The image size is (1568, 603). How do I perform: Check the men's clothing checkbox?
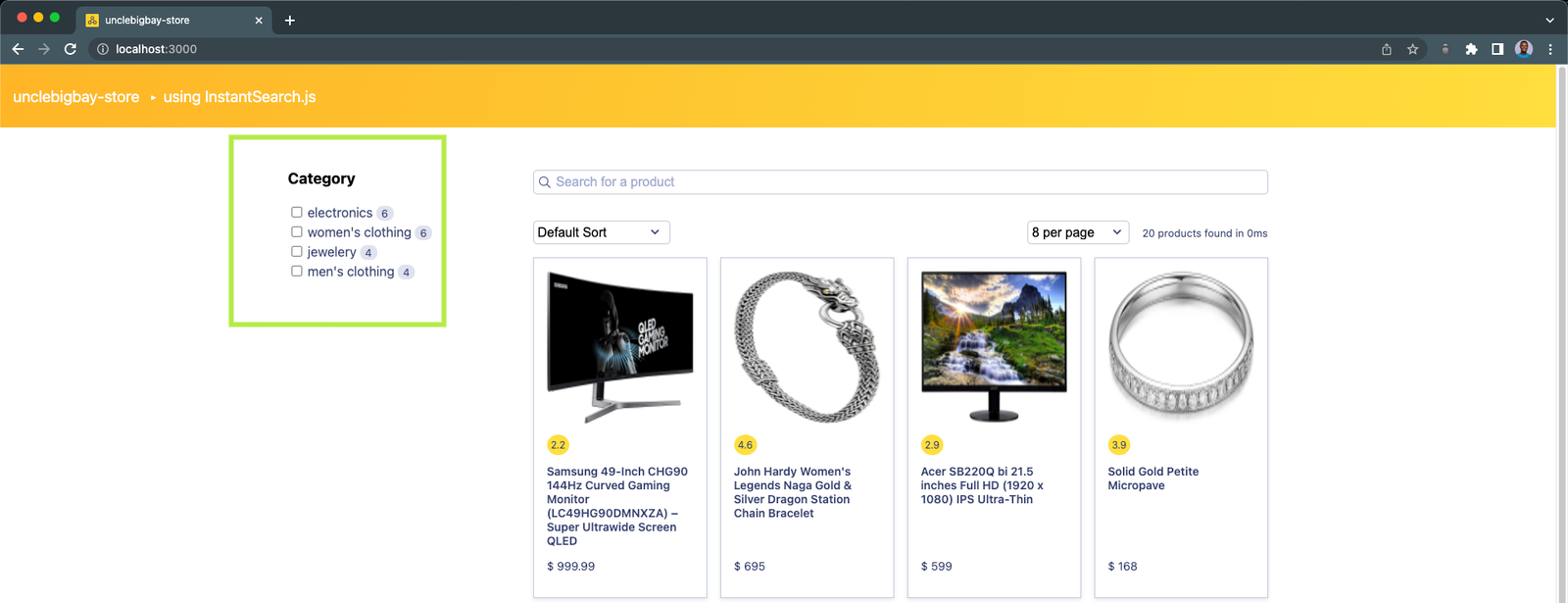296,271
